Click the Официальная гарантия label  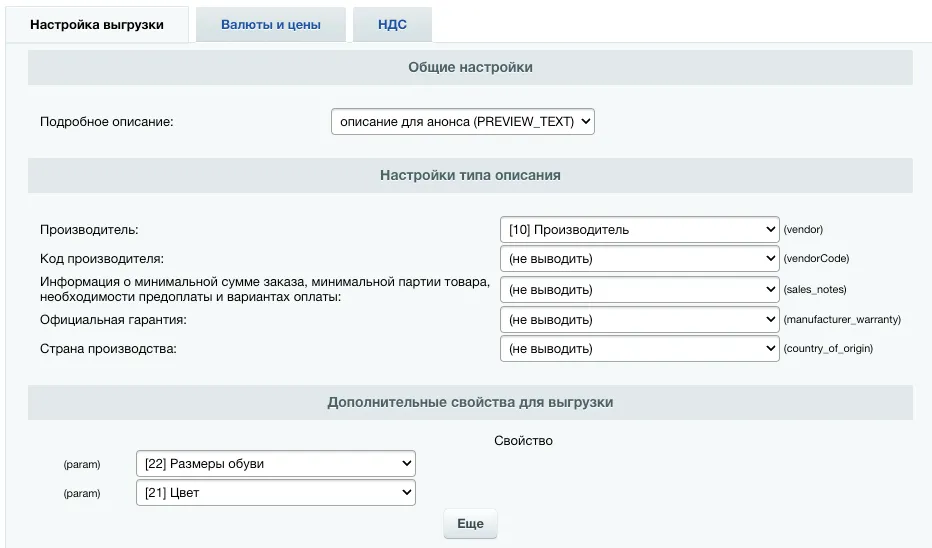tap(113, 320)
